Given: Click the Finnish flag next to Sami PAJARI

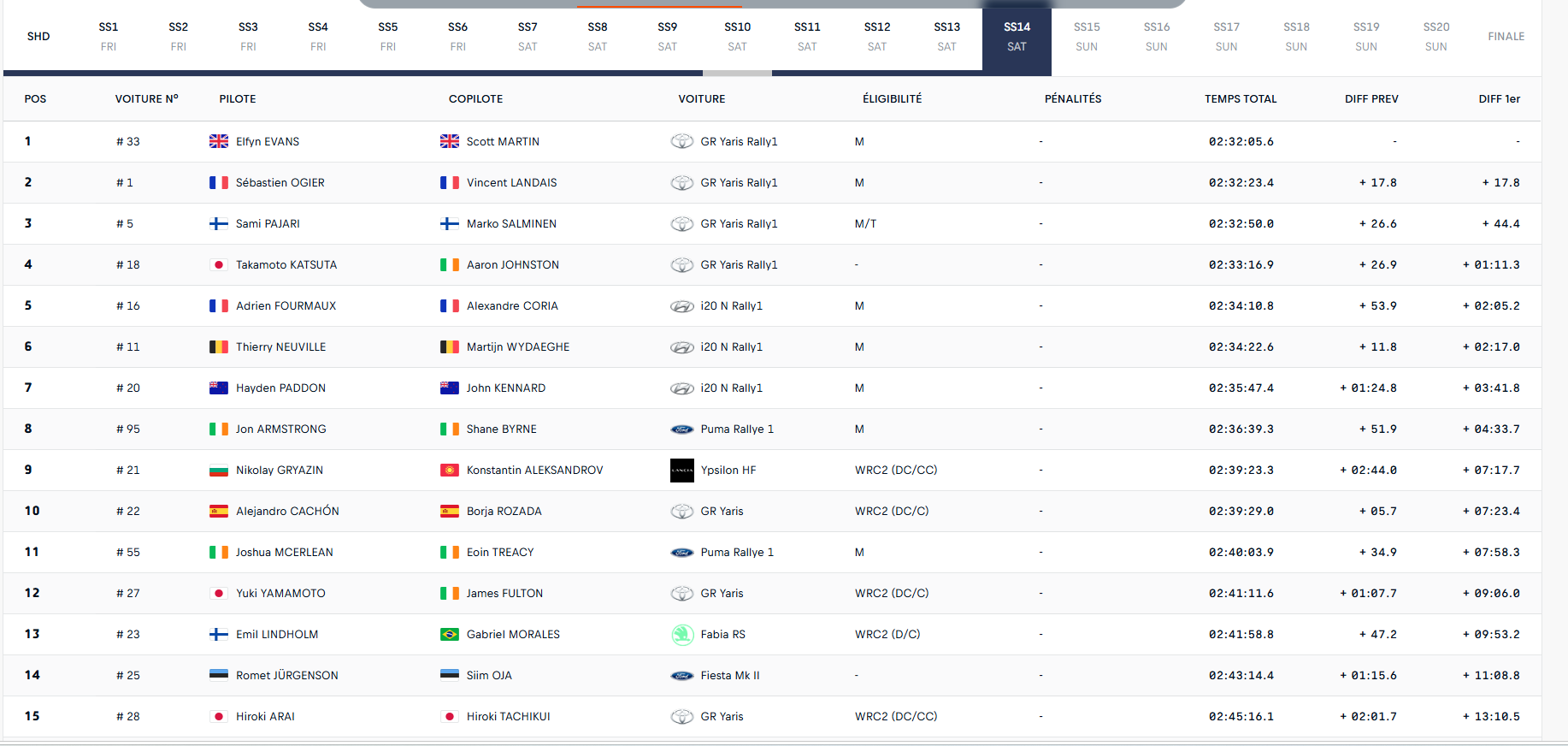Looking at the screenshot, I should click(219, 223).
